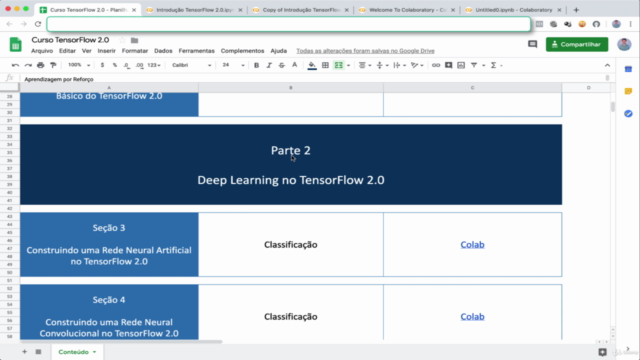This screenshot has width=640, height=360.
Task: Increase decimal places
Action: pyautogui.click(x=140, y=65)
